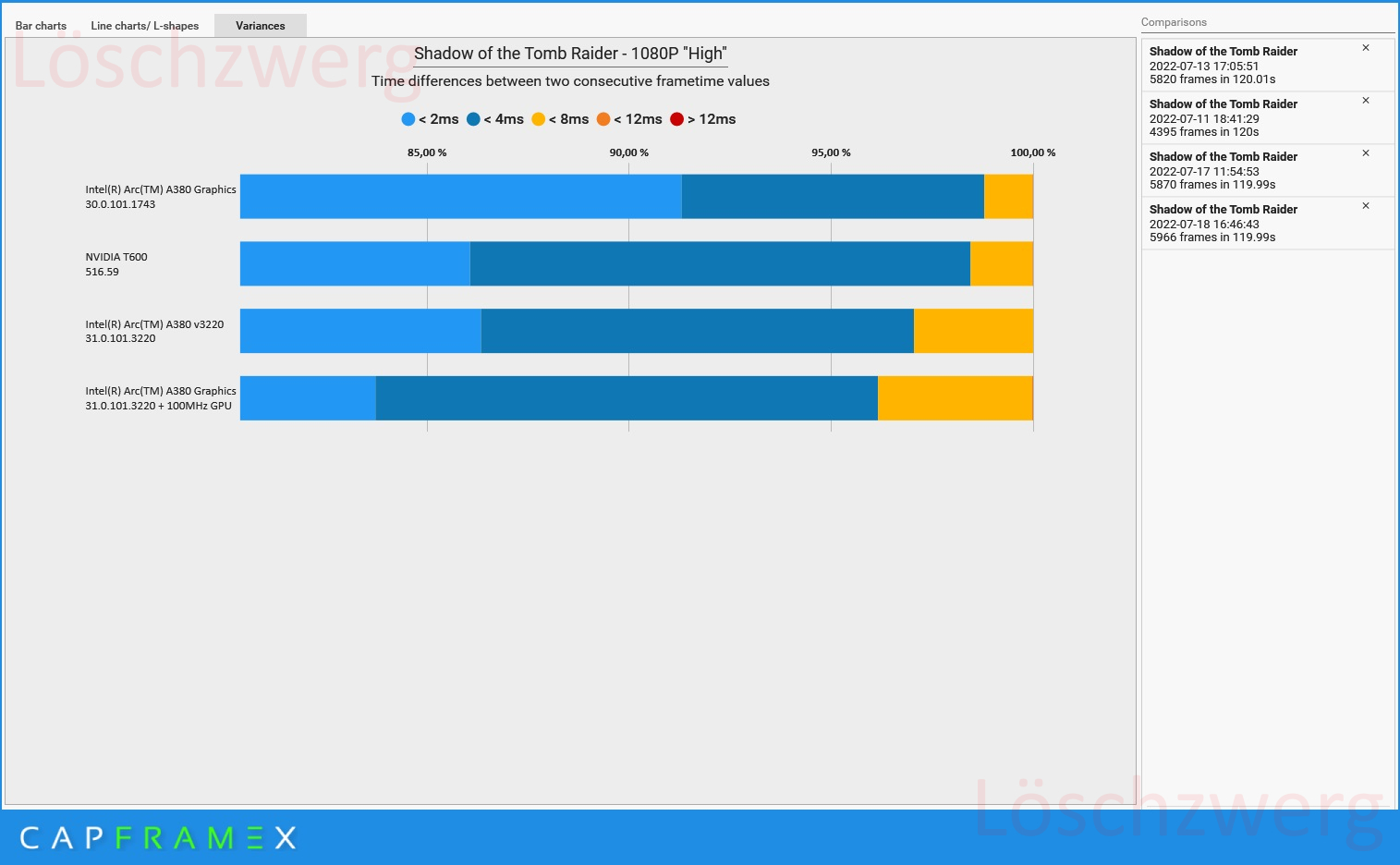Screen dimensions: 1400x865
Task: Select the 4395 frames in 120s record
Action: coord(1268,117)
